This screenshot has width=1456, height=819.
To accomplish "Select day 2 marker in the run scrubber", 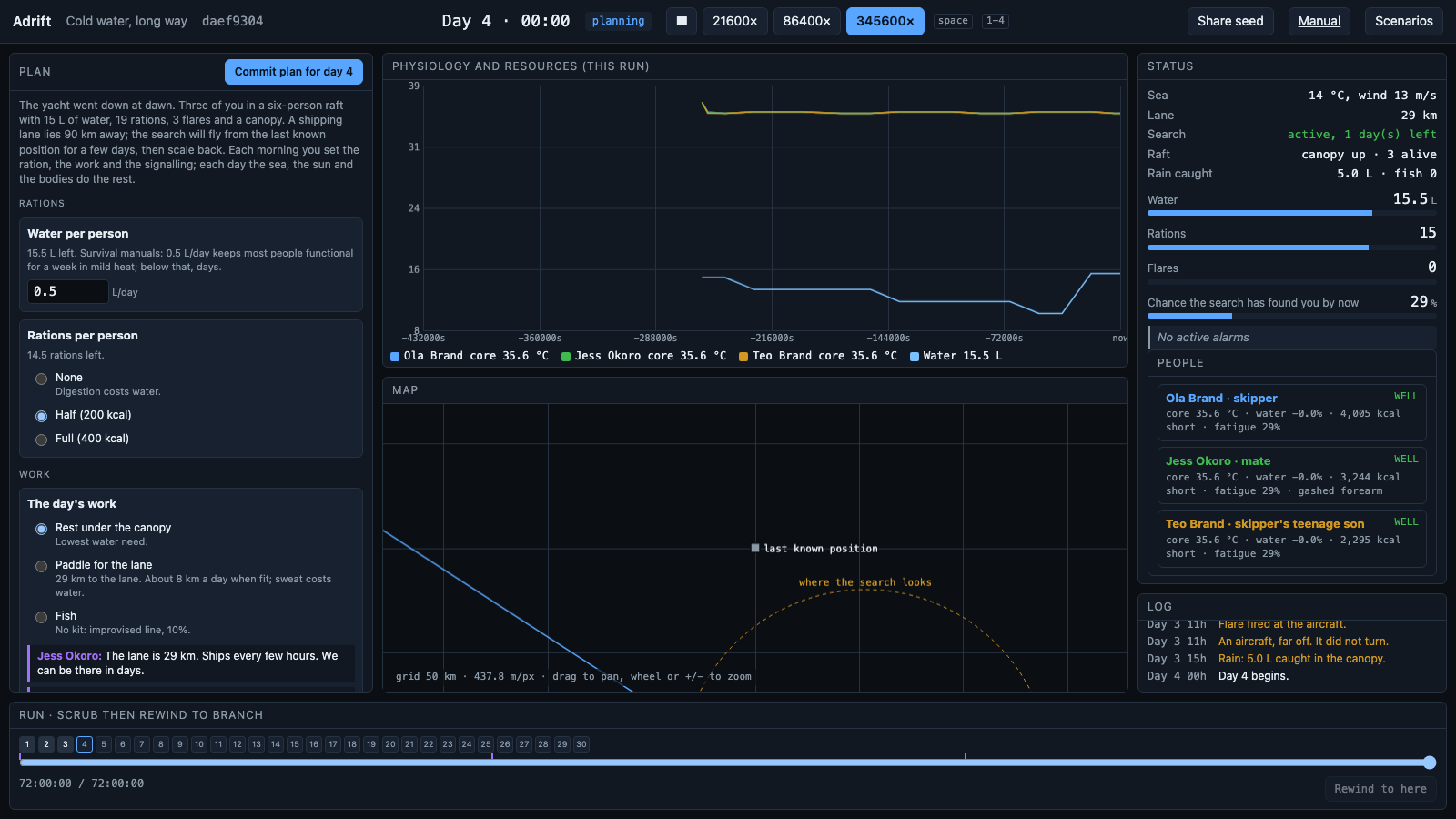I will pos(46,744).
